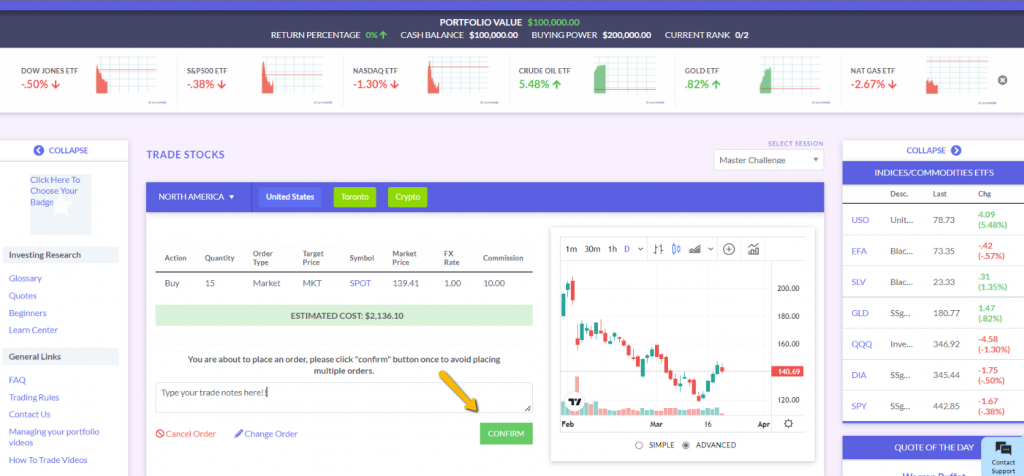Viewport: 1024px width, 476px height.
Task: Open the chart indicators icon
Action: click(x=754, y=249)
